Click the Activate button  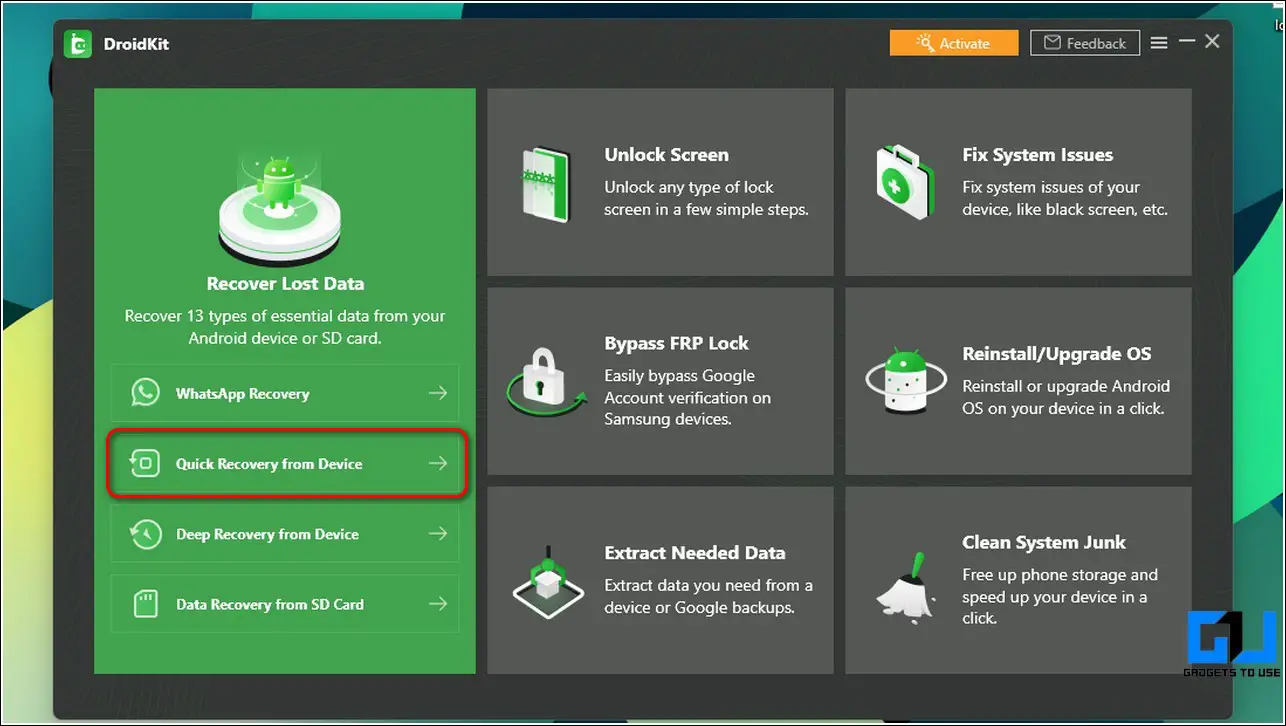tap(954, 43)
